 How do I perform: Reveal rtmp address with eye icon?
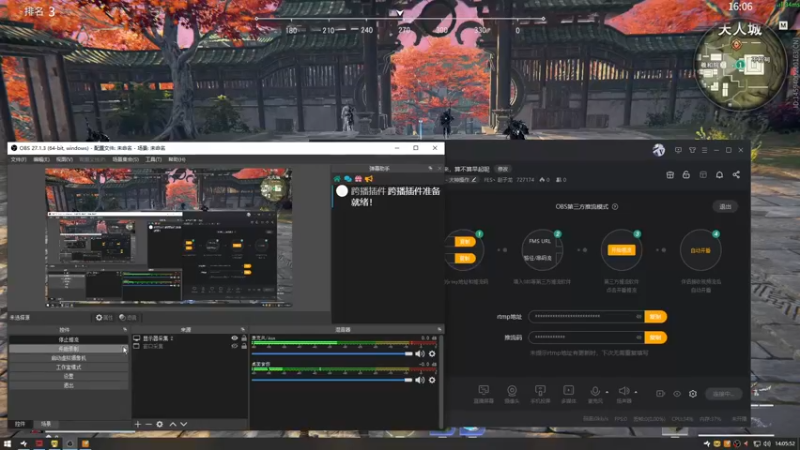639,317
